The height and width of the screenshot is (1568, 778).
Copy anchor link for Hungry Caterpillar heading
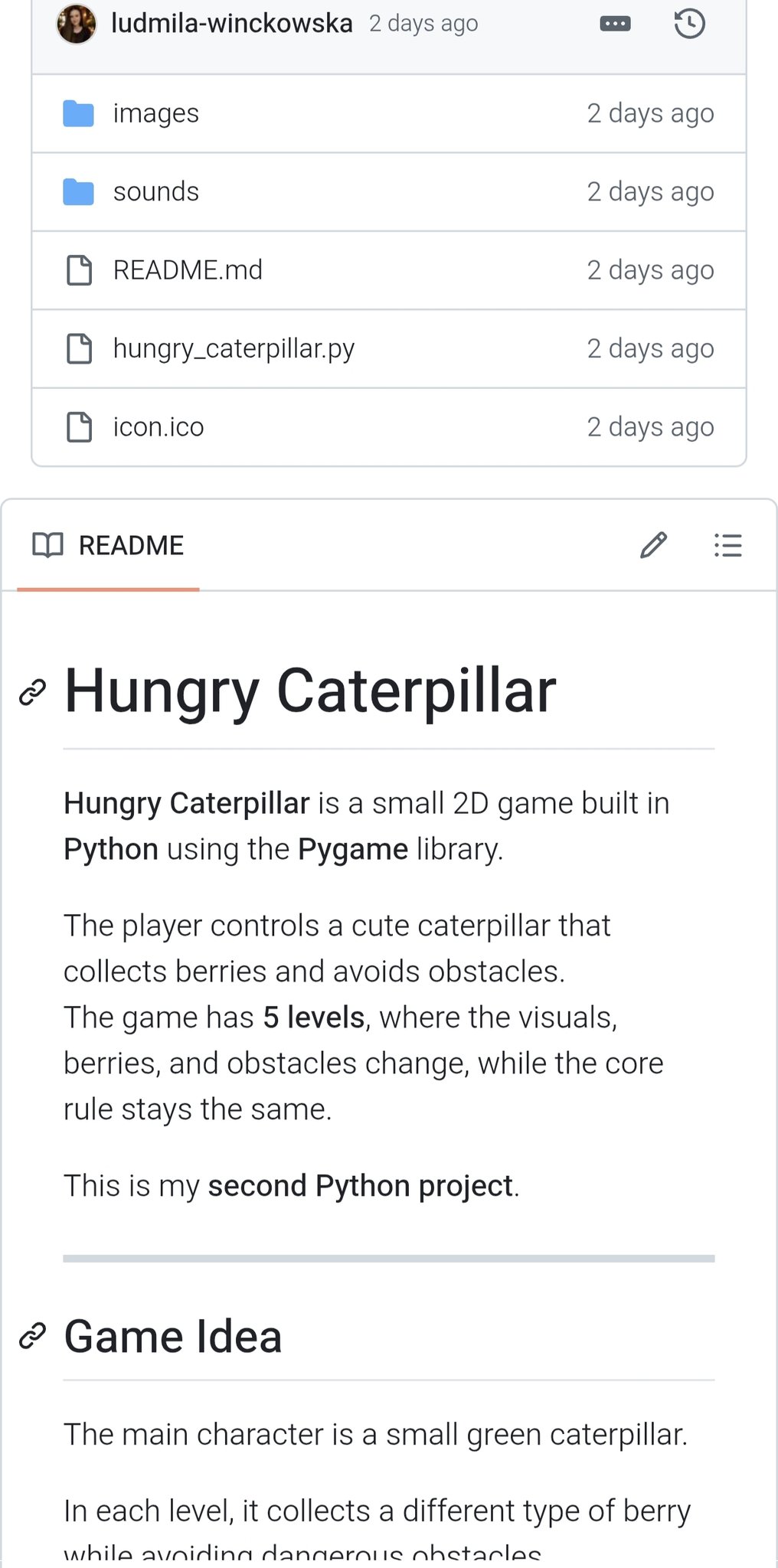tap(32, 692)
